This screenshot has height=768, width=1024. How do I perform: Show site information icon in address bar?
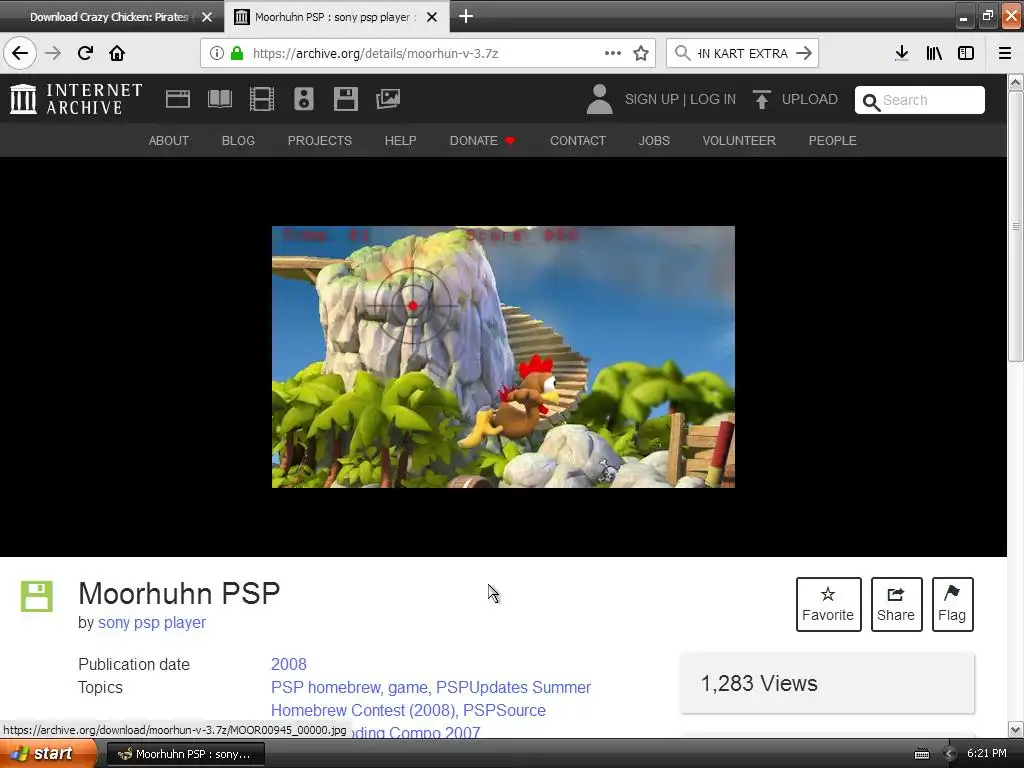point(217,53)
